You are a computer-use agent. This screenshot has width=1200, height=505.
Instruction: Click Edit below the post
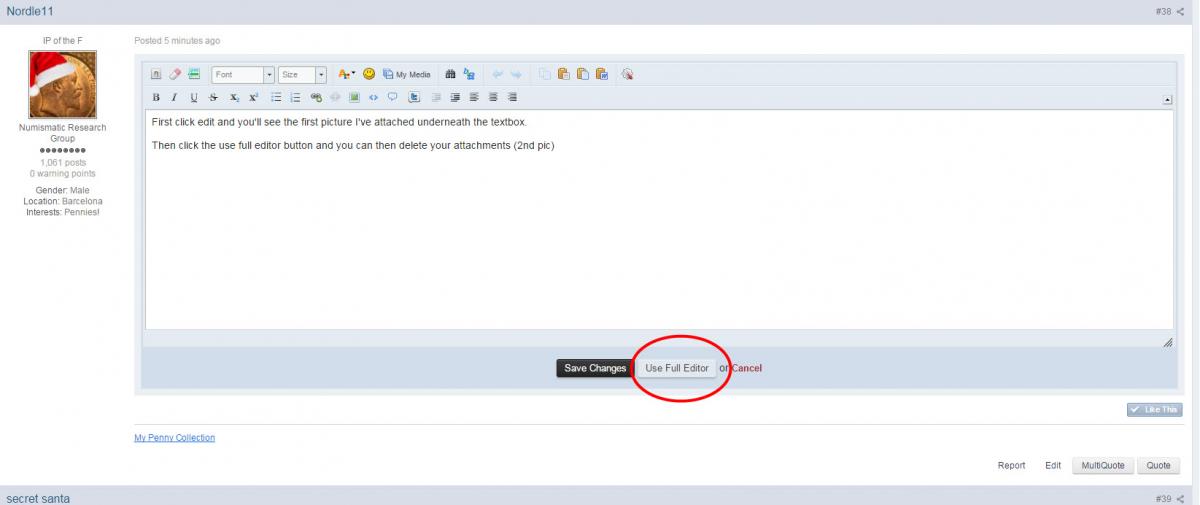[1053, 465]
